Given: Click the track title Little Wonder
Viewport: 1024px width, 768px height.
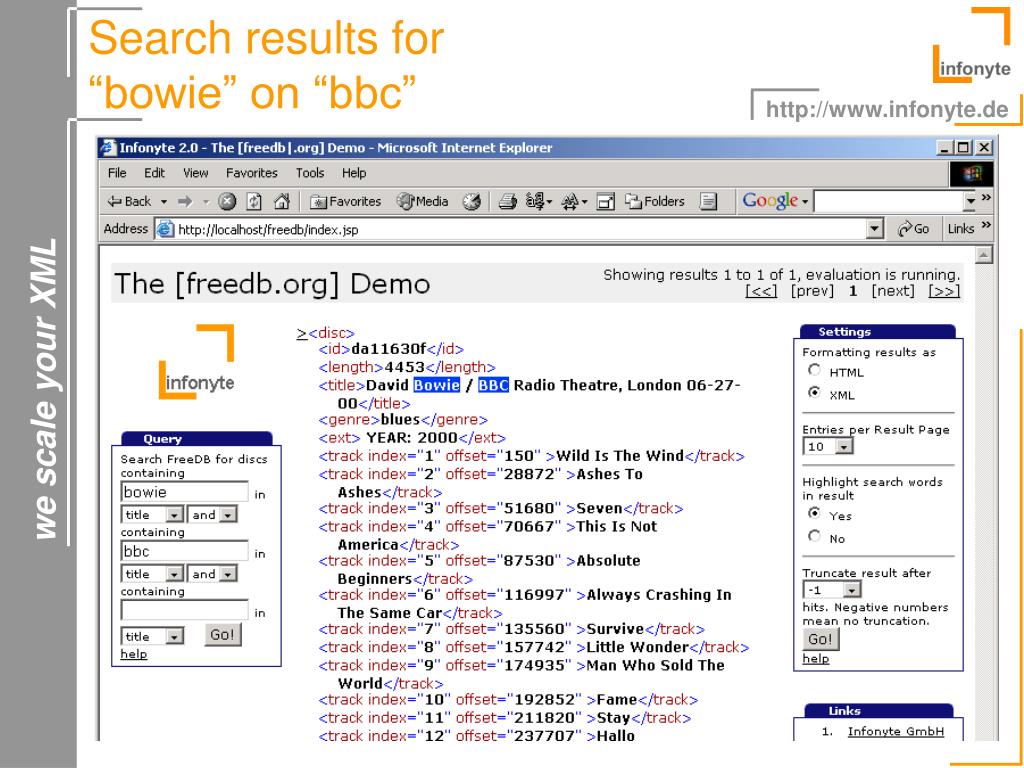Looking at the screenshot, I should [x=637, y=647].
